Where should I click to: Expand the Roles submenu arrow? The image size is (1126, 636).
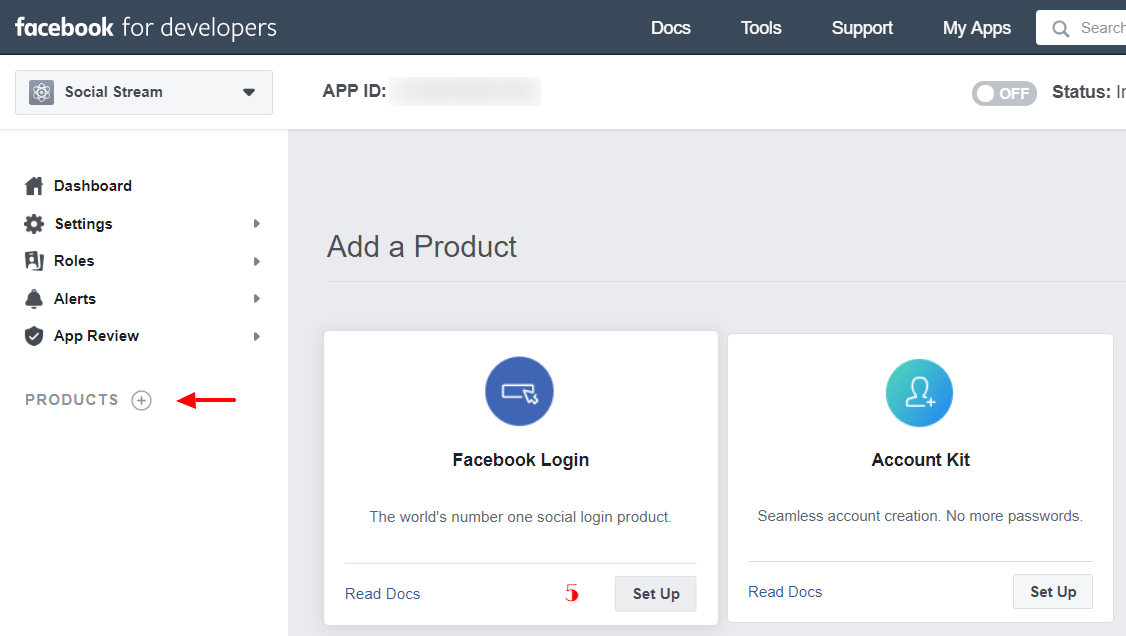click(256, 261)
